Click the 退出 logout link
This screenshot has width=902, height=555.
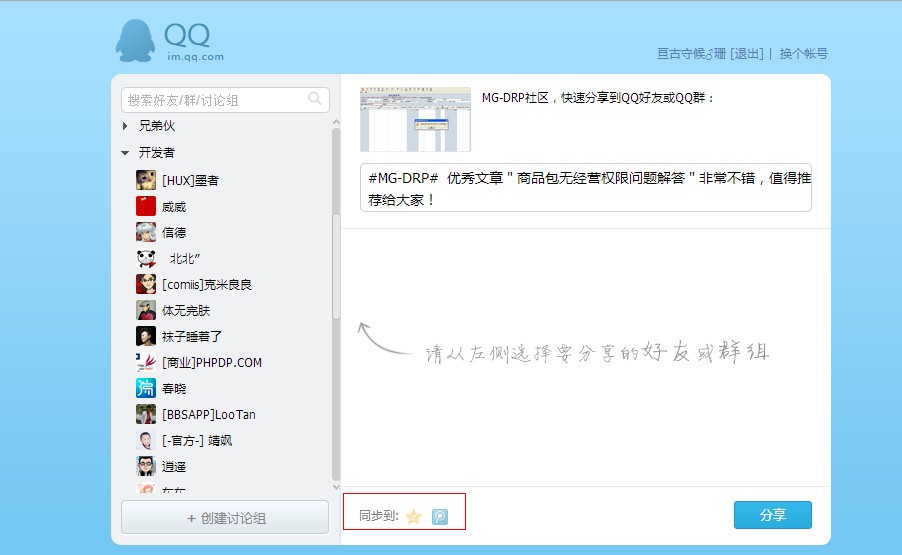tap(747, 53)
